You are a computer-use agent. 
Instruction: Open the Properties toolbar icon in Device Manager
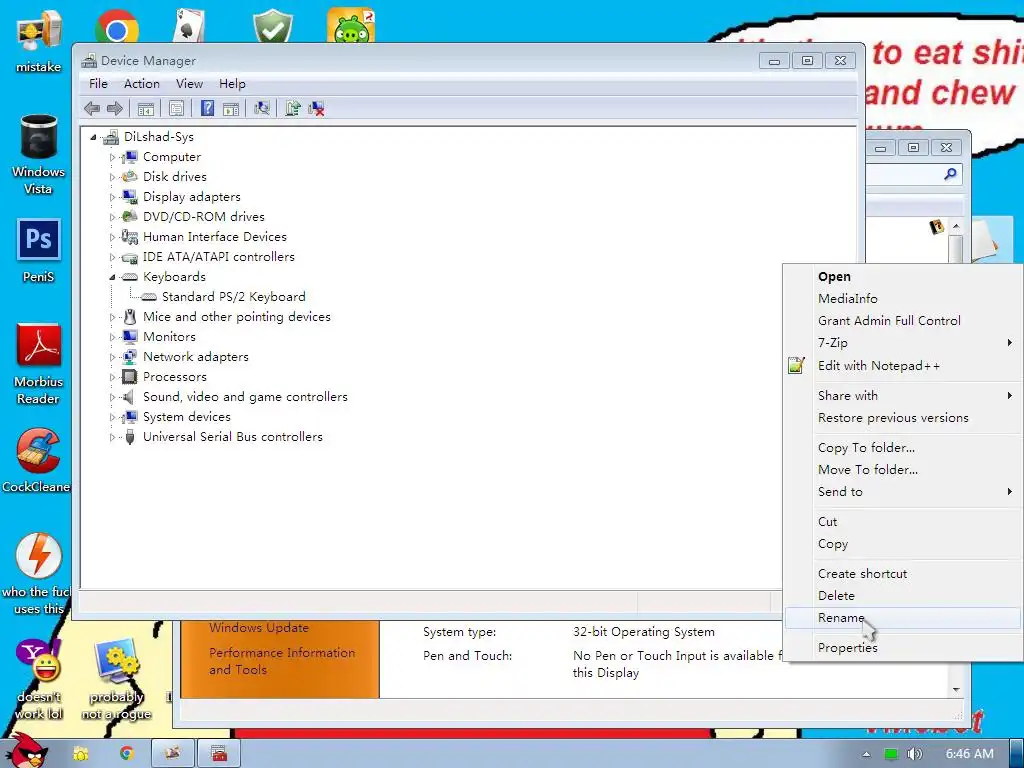[176, 108]
